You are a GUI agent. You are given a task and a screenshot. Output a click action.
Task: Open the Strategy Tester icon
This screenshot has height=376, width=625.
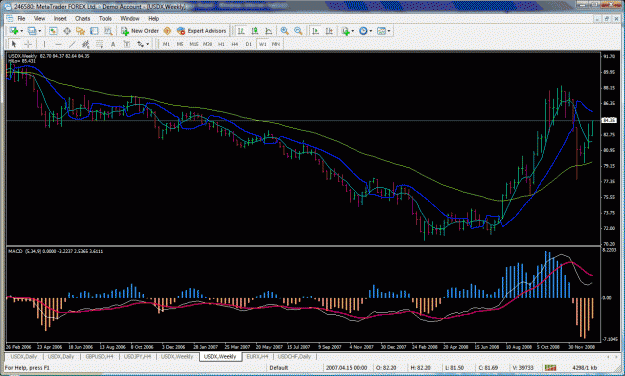[x=108, y=31]
